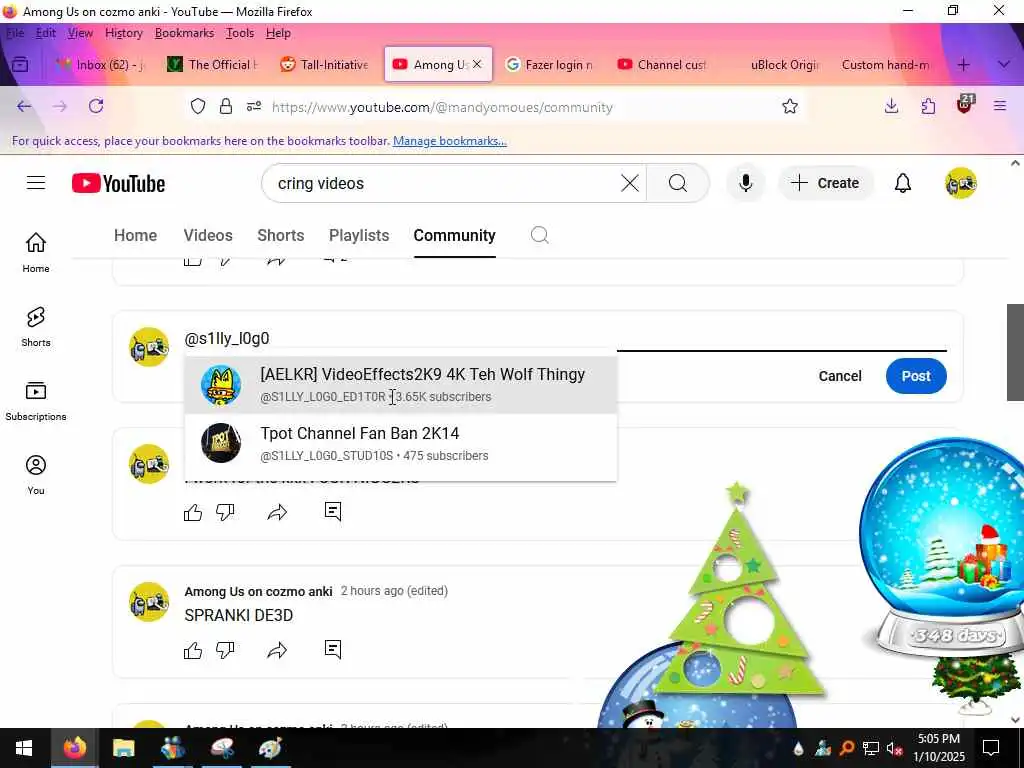Share the post below the mention suggestions

coord(278,512)
